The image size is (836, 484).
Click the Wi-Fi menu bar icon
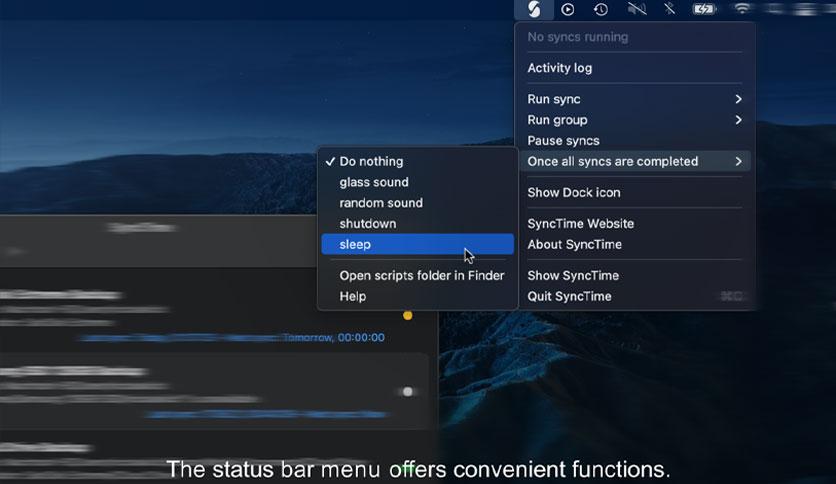tap(742, 9)
